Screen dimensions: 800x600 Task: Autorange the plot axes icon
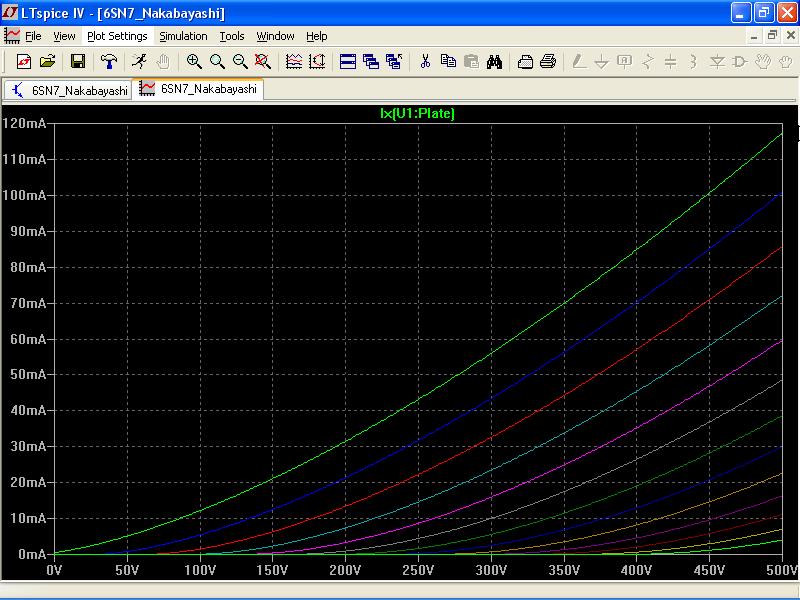coord(317,62)
